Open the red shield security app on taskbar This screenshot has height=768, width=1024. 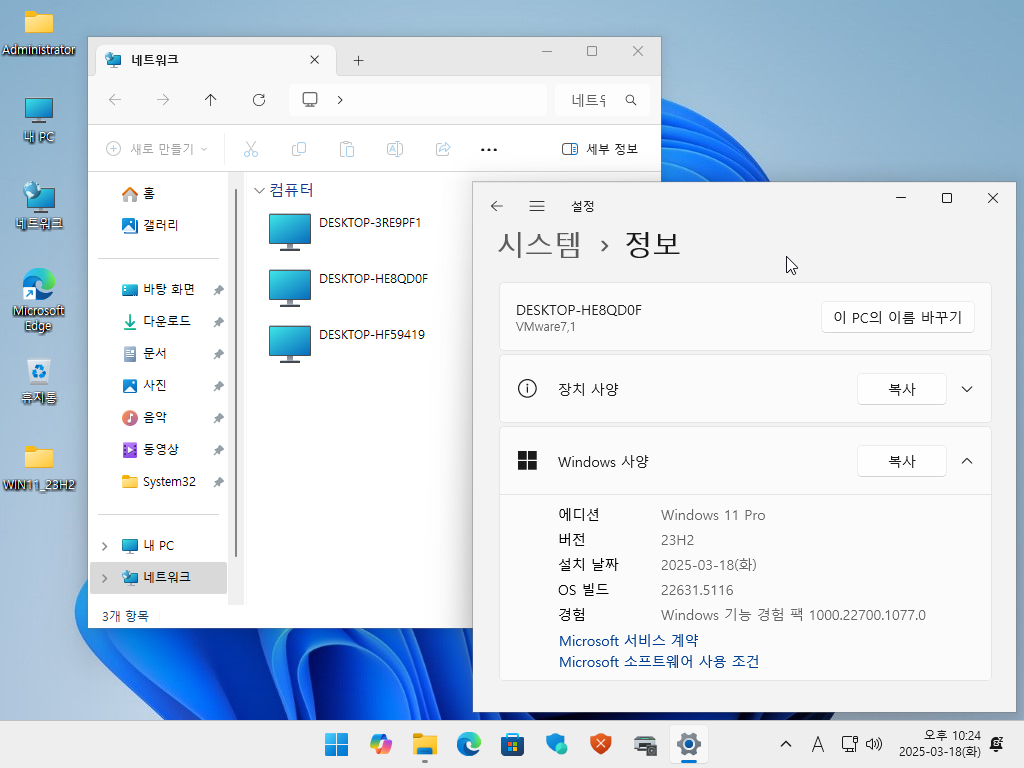coord(601,744)
